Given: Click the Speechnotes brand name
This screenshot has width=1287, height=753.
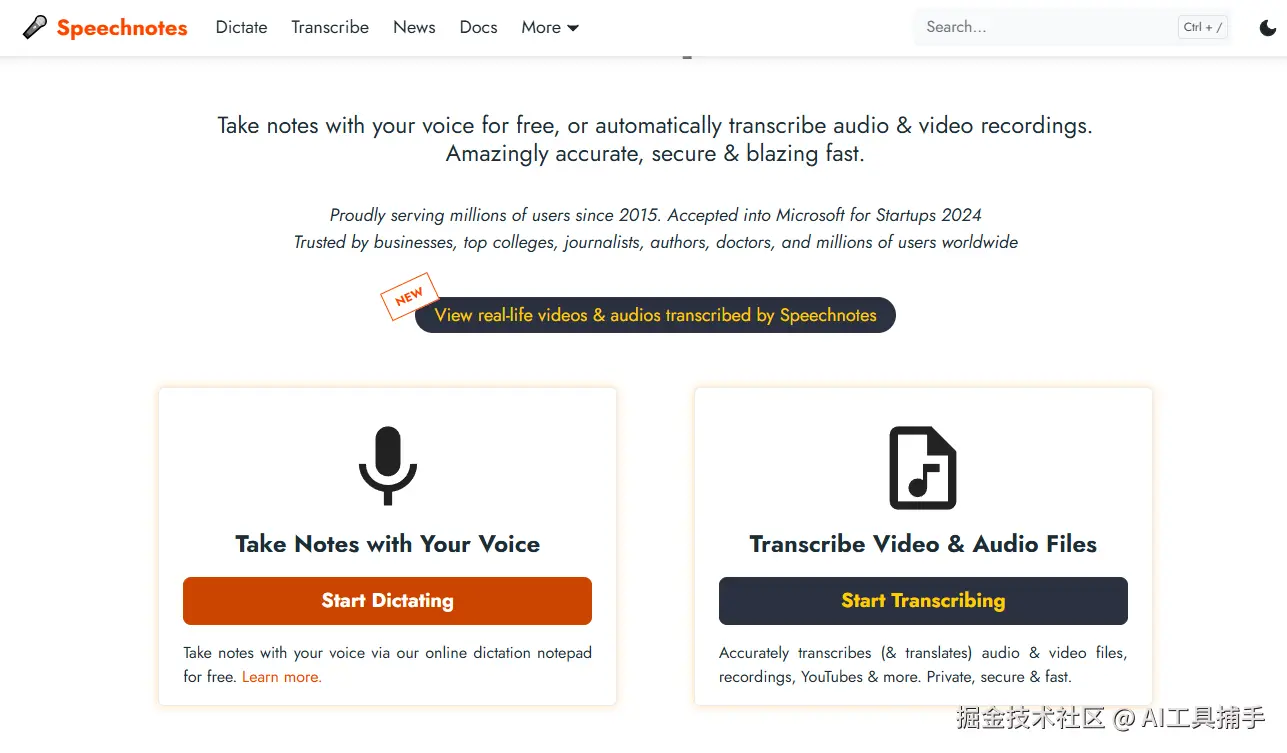Looking at the screenshot, I should [122, 28].
